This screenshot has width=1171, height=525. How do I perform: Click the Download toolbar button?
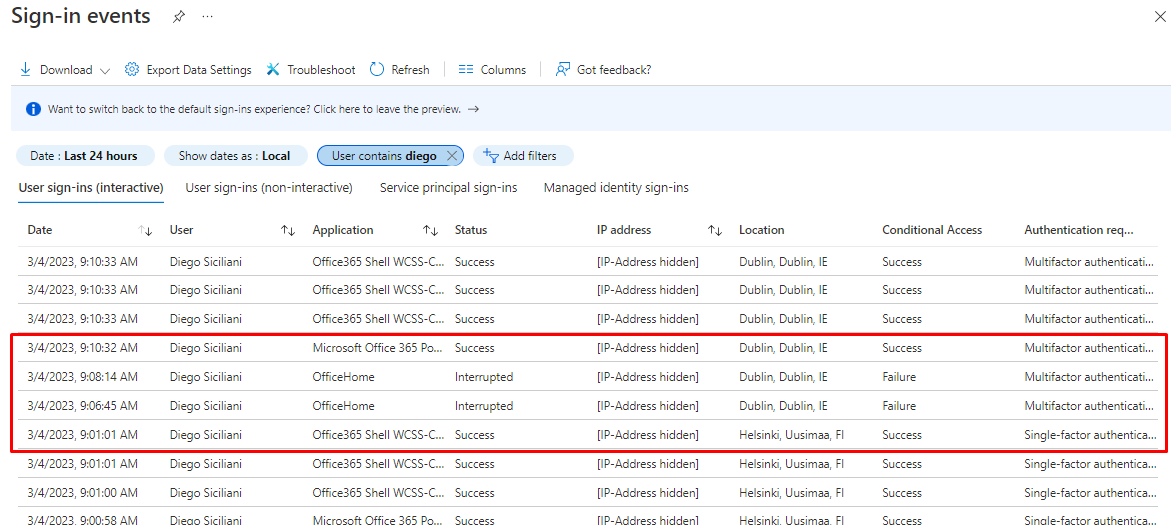[x=57, y=70]
